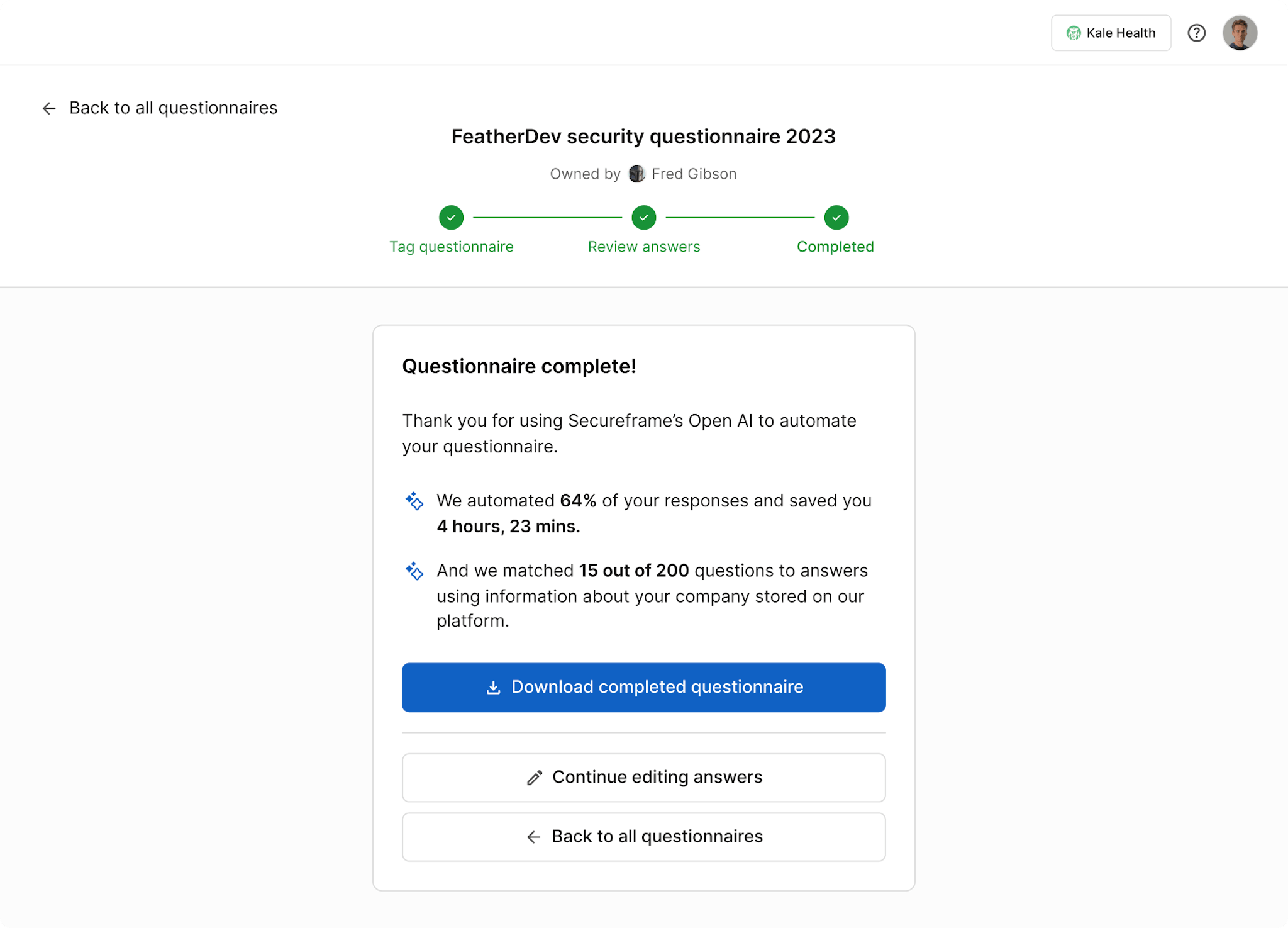
Task: Click Fred Gibson's owner avatar
Action: [636, 174]
